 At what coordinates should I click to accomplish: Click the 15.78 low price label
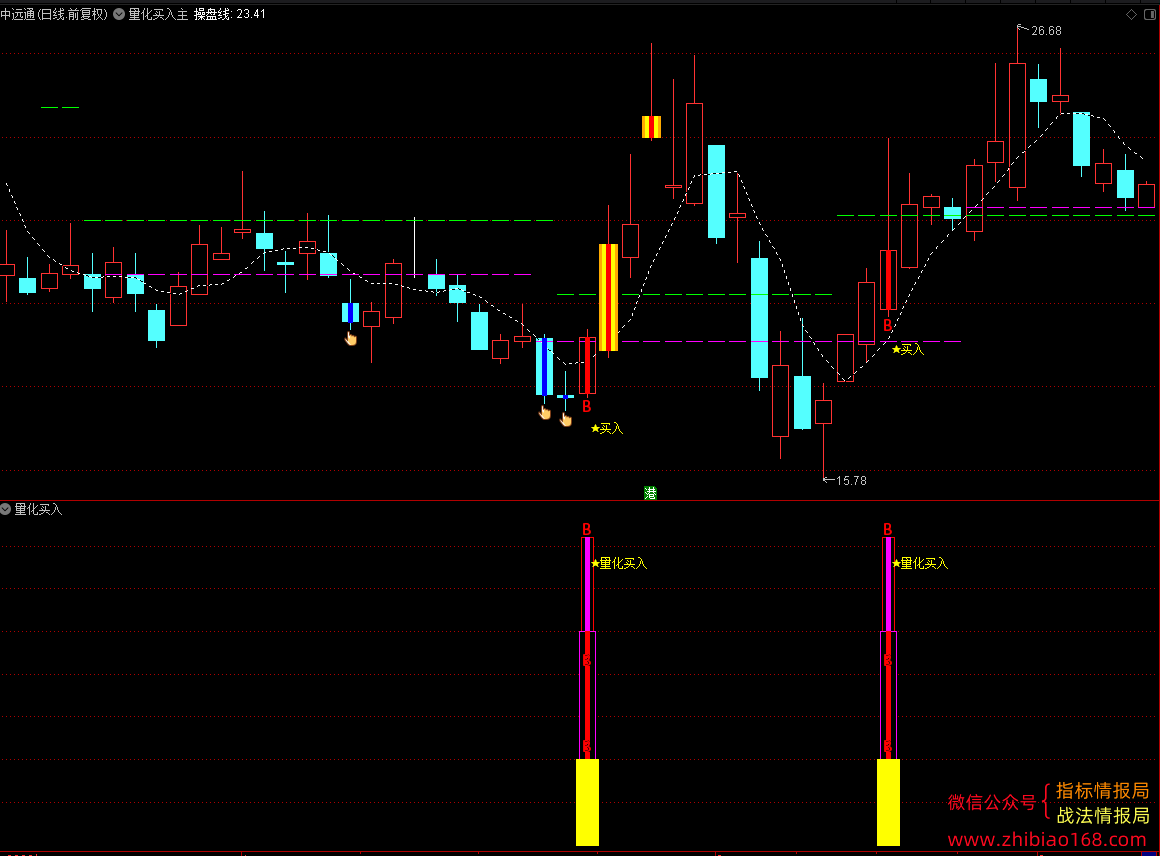click(851, 481)
